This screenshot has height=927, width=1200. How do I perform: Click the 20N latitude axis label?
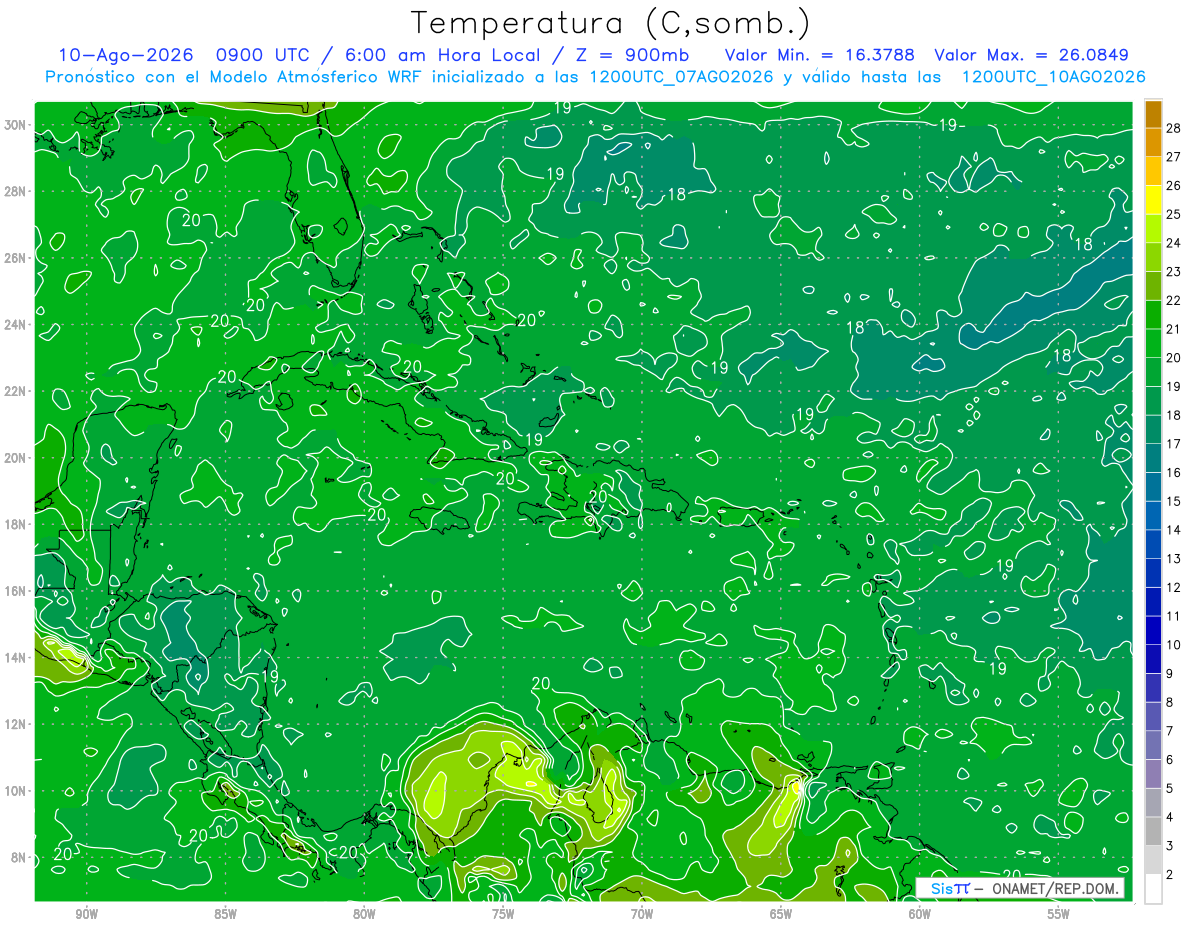[16, 458]
